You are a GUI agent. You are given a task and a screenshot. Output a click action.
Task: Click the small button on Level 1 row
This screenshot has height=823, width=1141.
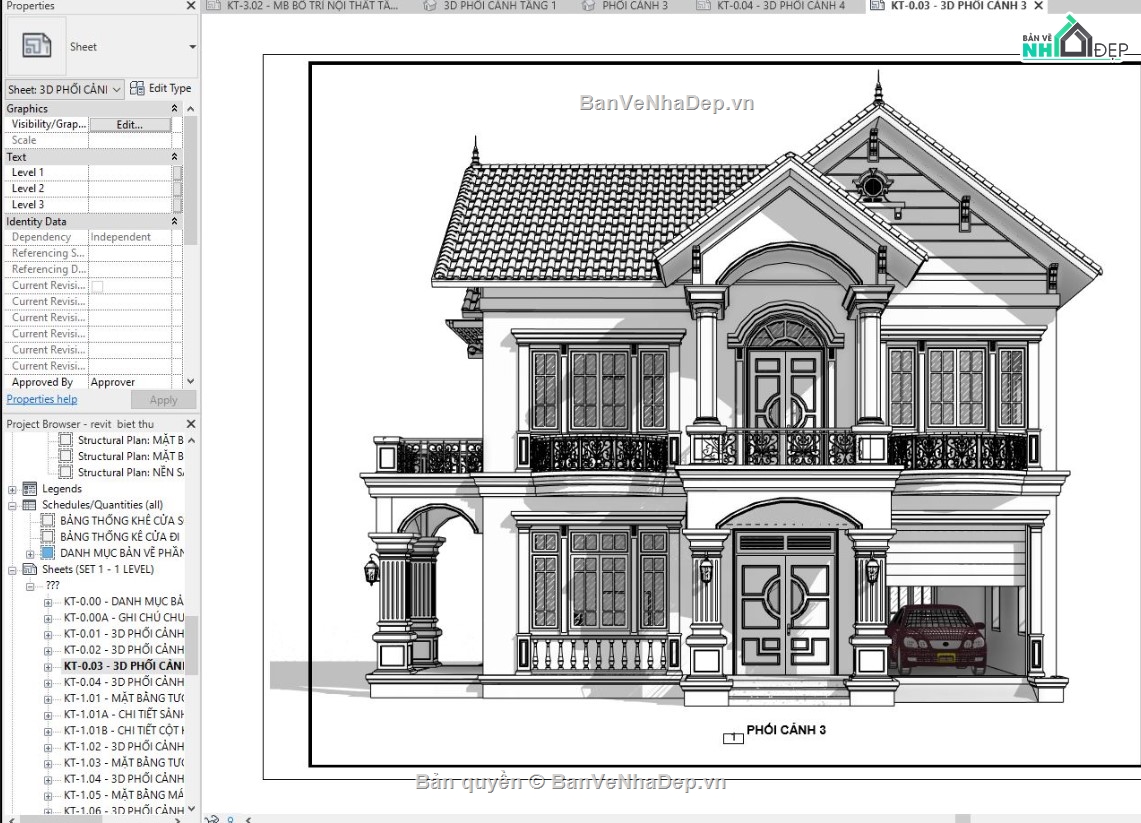point(177,172)
